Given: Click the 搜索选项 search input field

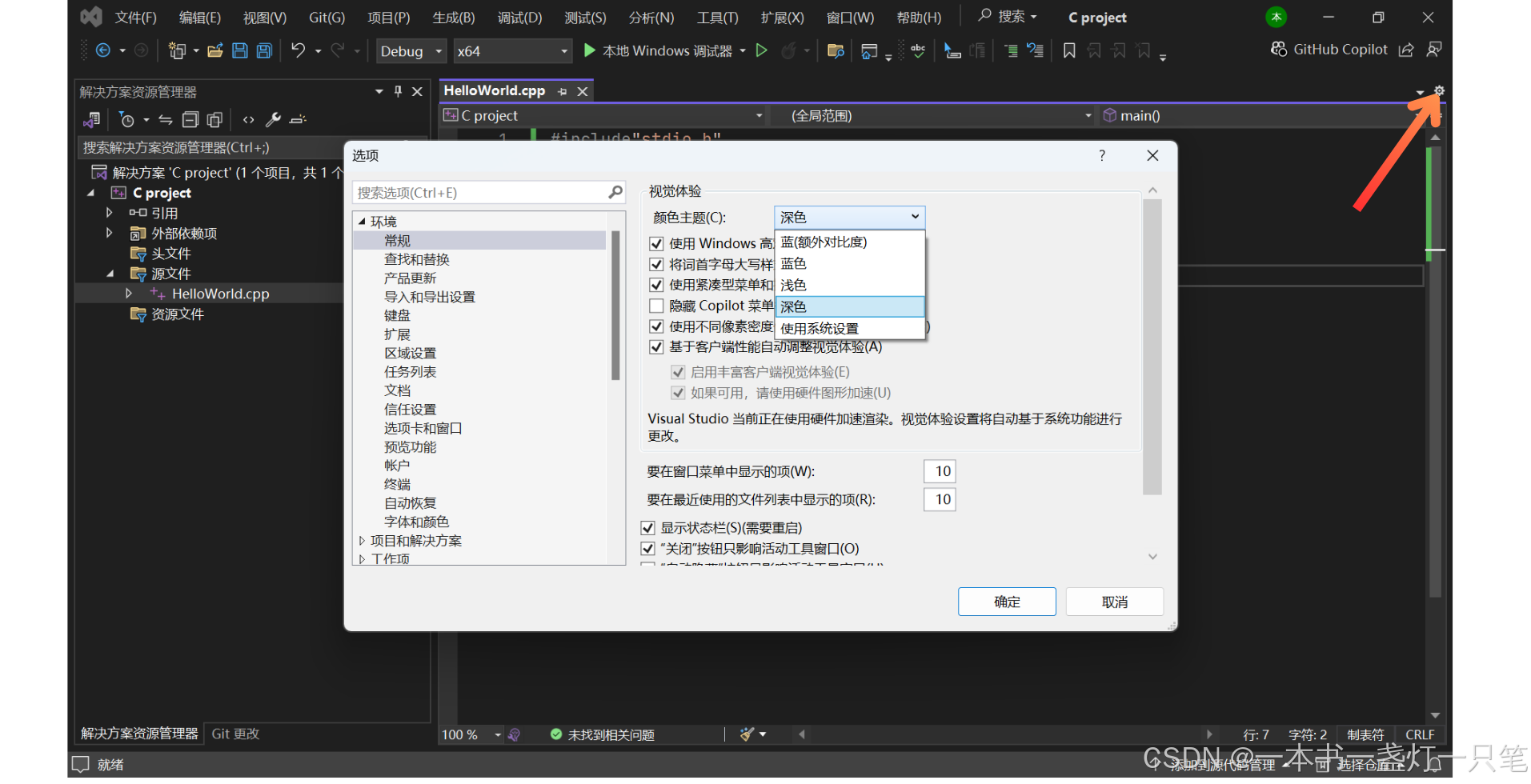Looking at the screenshot, I should click(481, 193).
